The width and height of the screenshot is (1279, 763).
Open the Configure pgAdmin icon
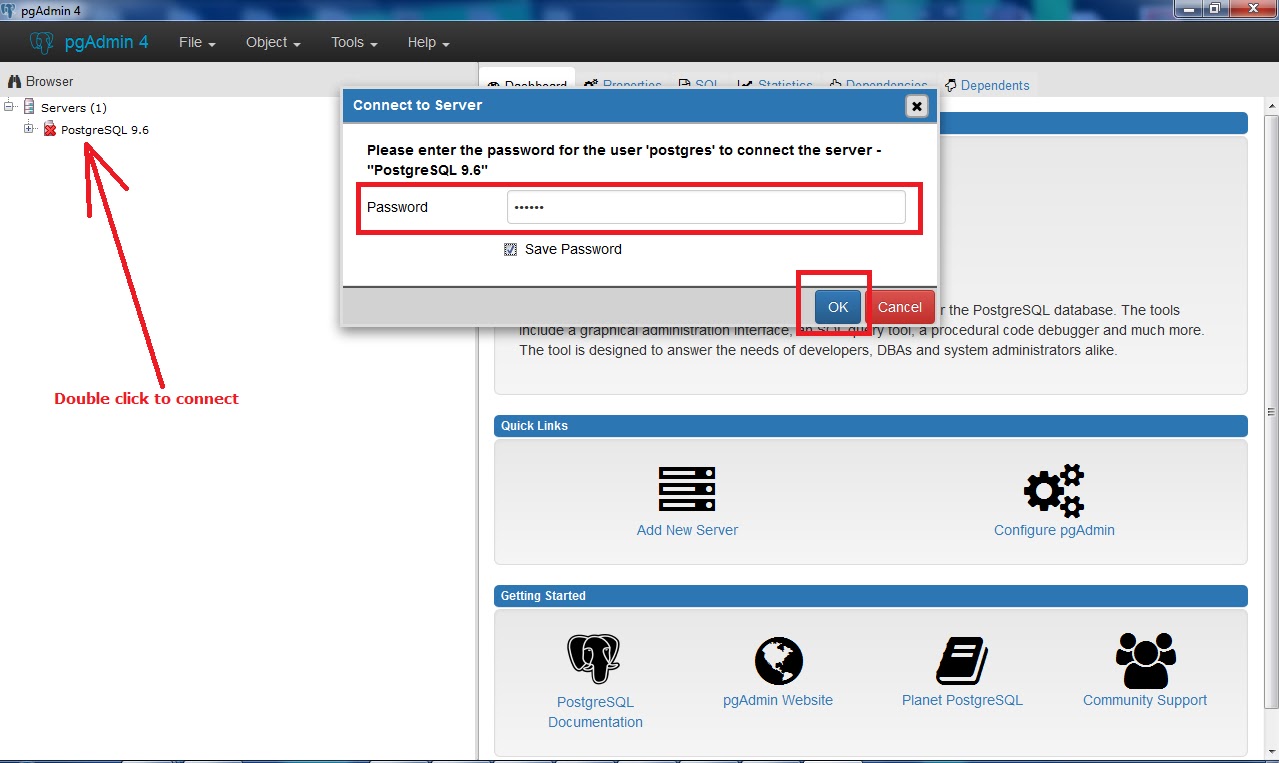(1053, 489)
